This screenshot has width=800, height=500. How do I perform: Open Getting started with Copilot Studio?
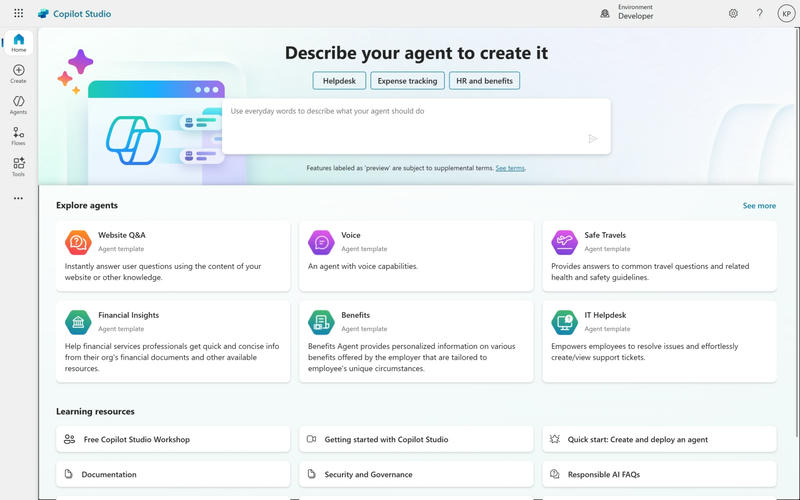click(416, 439)
